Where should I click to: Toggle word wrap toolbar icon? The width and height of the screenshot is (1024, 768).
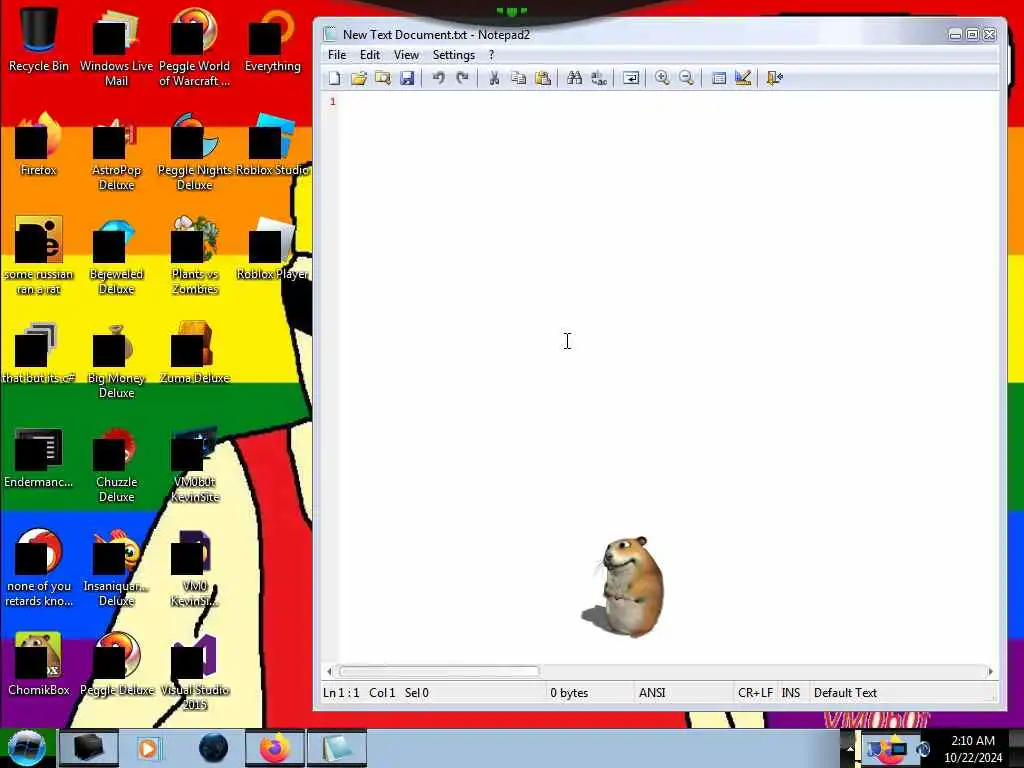[631, 78]
